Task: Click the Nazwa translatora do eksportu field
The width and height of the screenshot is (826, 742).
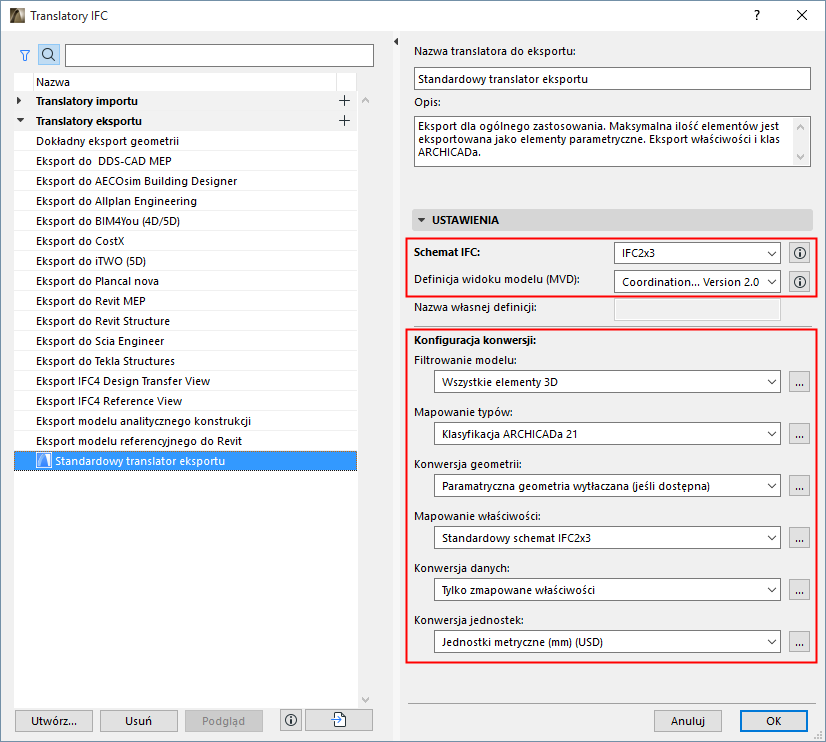Action: click(x=612, y=79)
